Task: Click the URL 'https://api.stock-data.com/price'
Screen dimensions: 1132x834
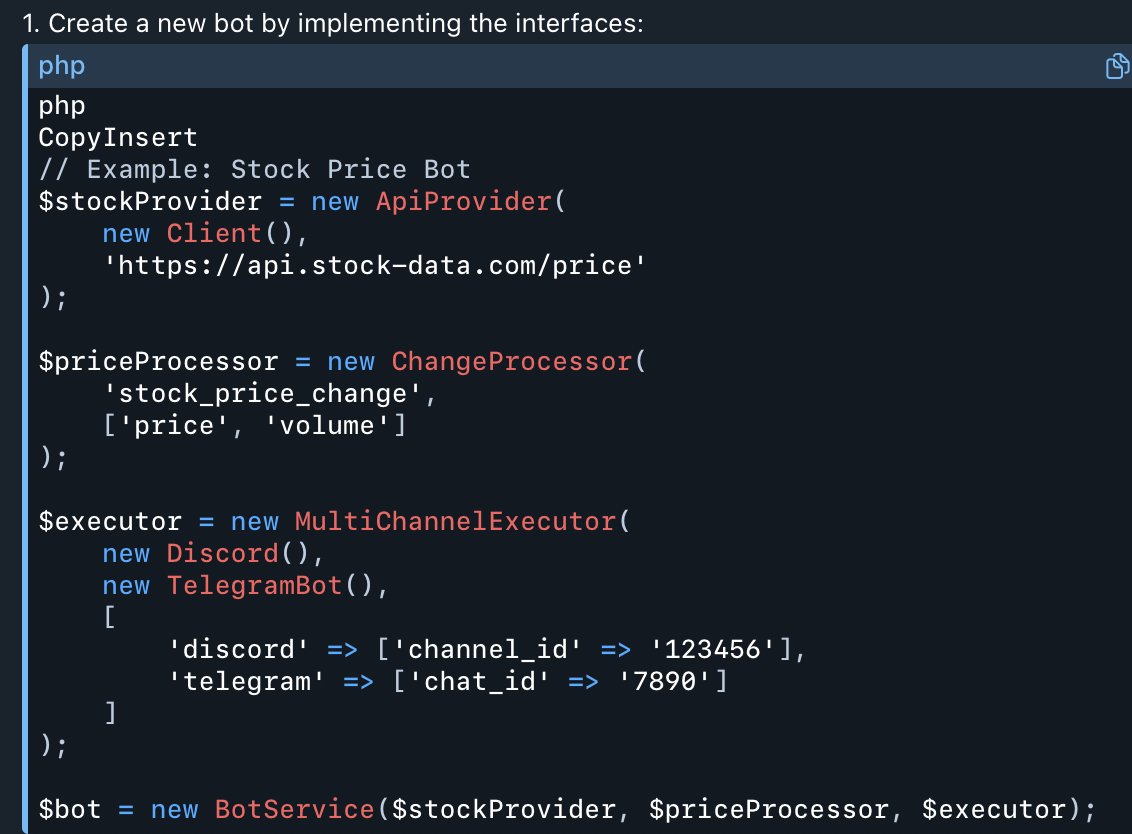Action: click(x=375, y=265)
